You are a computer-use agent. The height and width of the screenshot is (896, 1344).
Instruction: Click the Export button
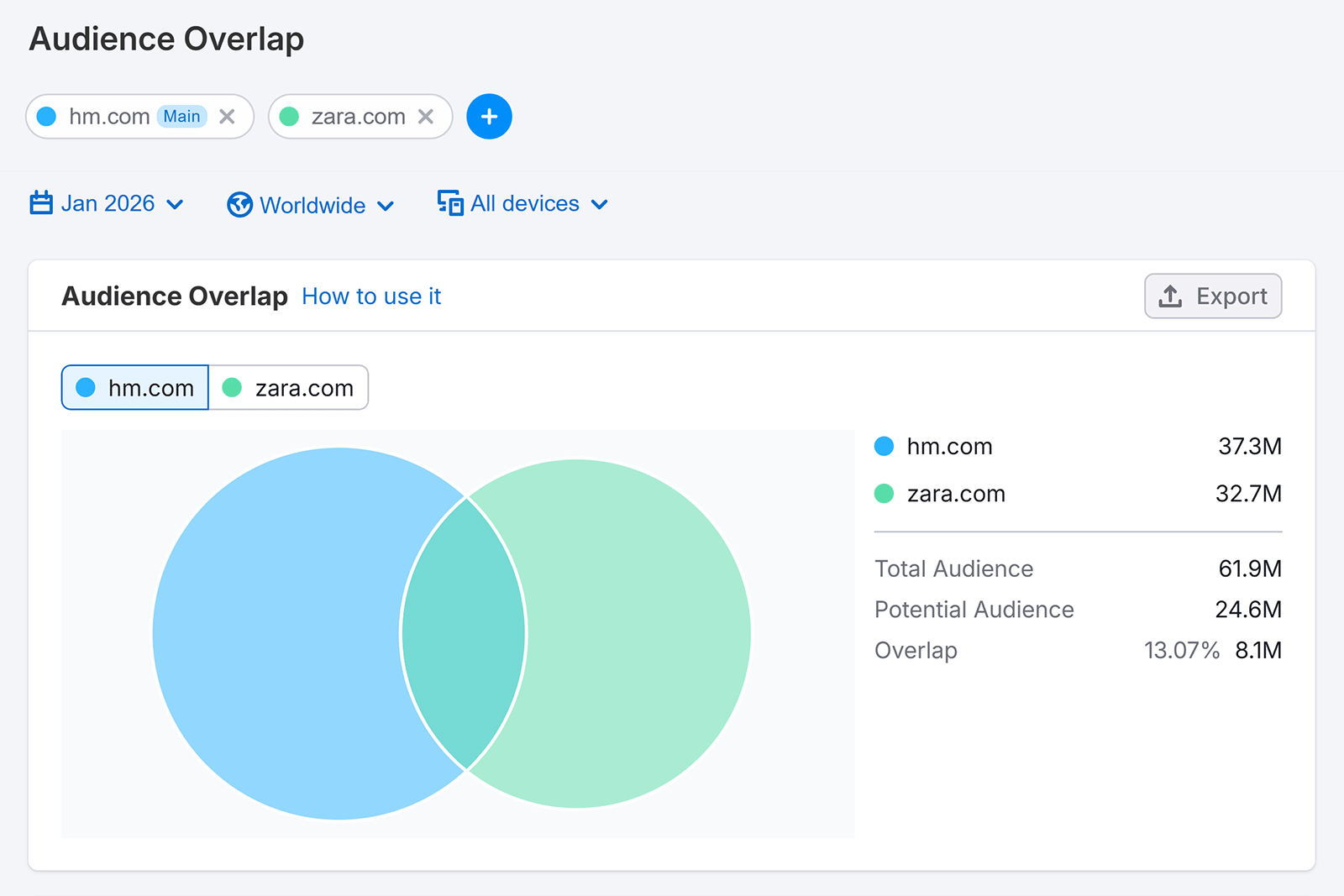[1213, 296]
